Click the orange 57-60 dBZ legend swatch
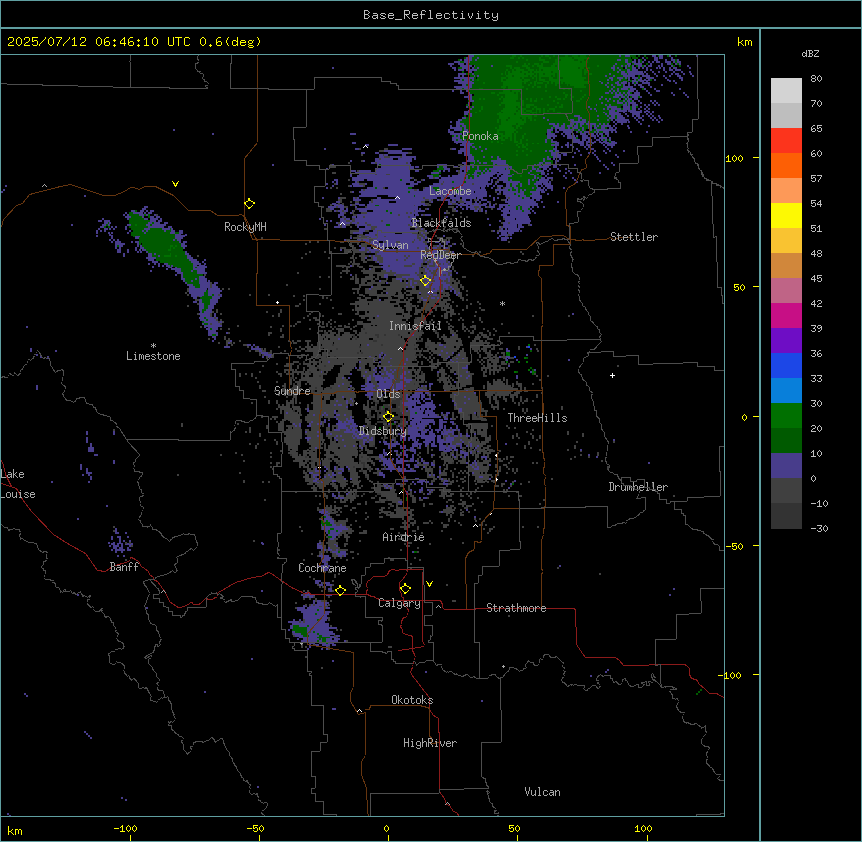 click(x=786, y=165)
